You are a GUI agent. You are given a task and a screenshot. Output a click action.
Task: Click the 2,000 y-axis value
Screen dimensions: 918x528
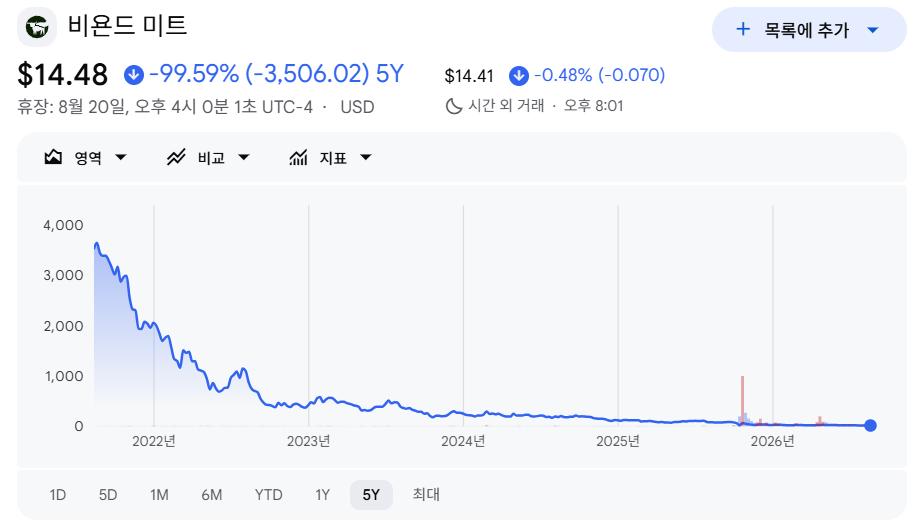[63, 326]
